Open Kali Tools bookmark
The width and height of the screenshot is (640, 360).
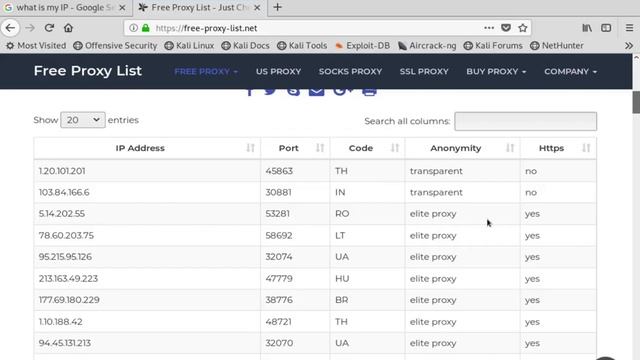(302, 46)
